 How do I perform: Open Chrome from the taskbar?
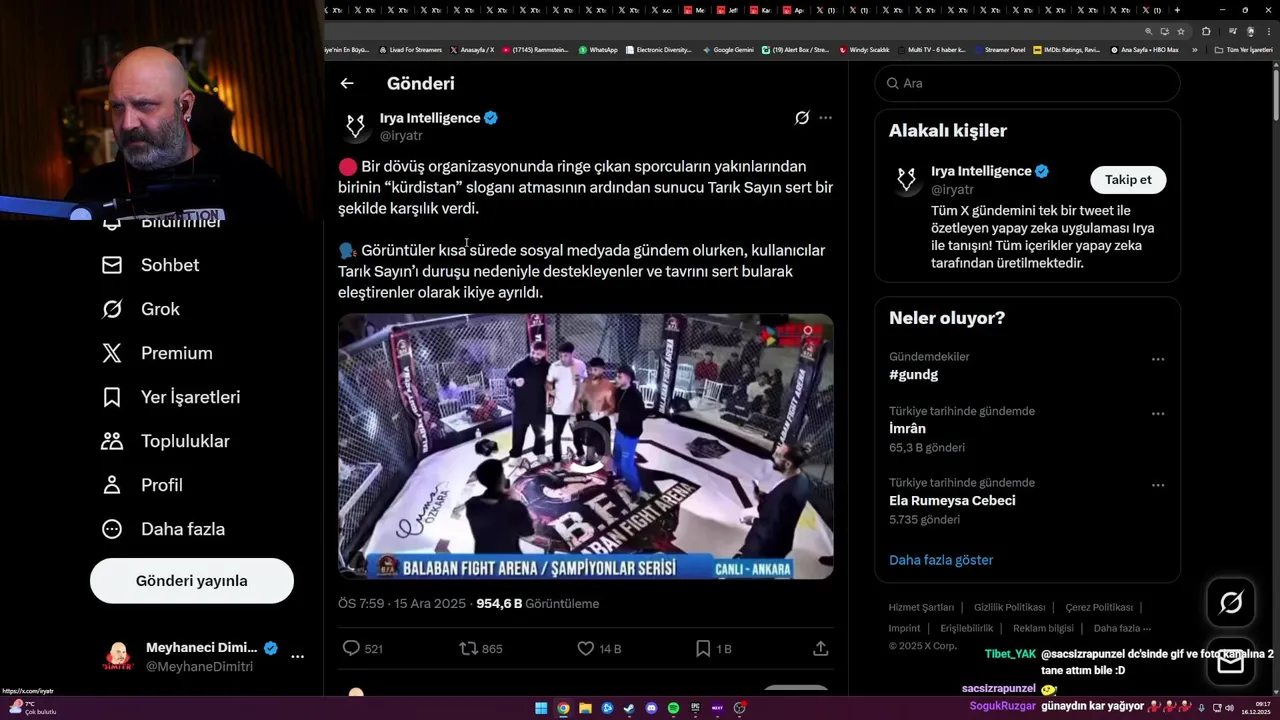click(563, 708)
